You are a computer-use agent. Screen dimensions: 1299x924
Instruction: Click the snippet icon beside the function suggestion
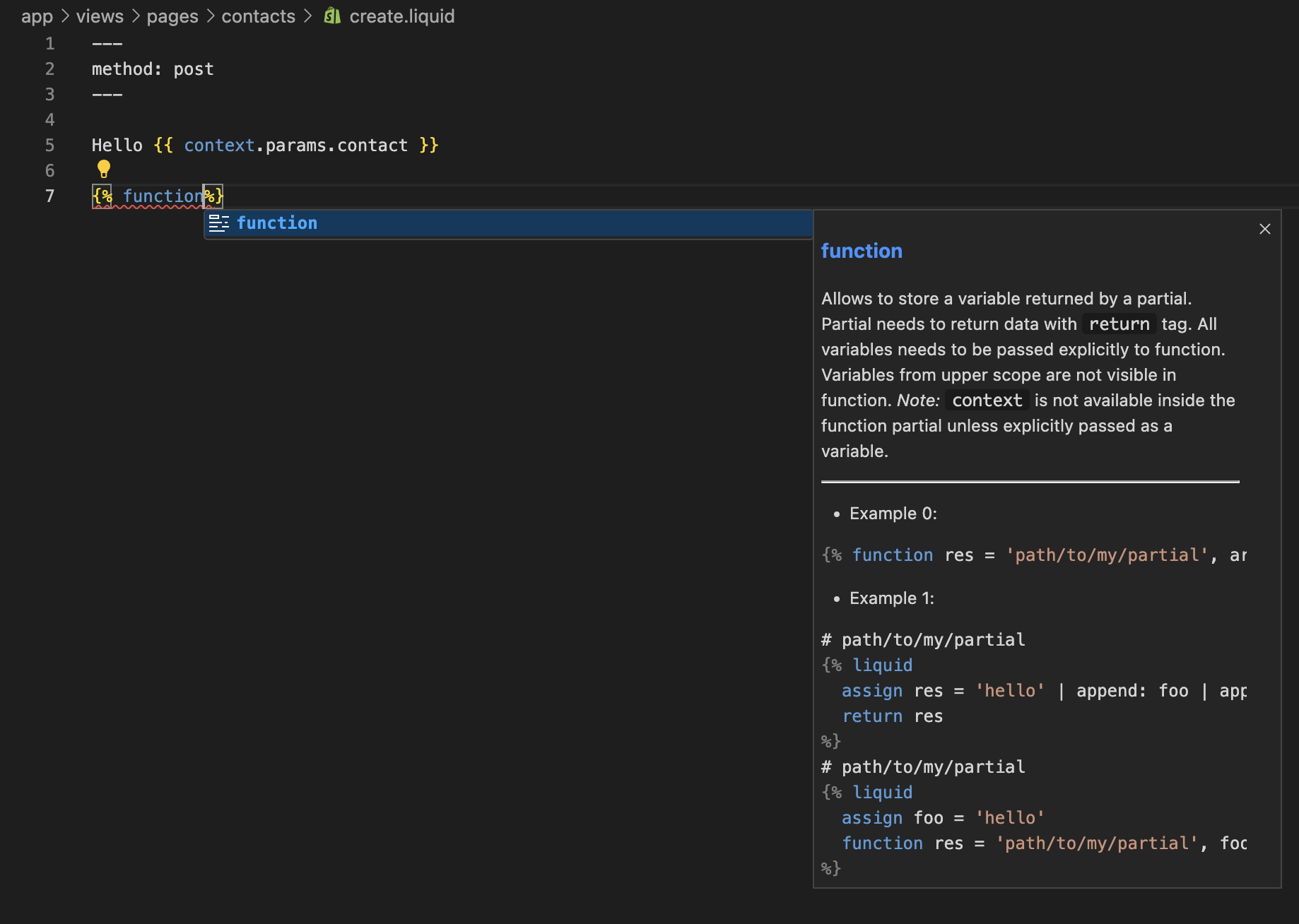point(220,223)
